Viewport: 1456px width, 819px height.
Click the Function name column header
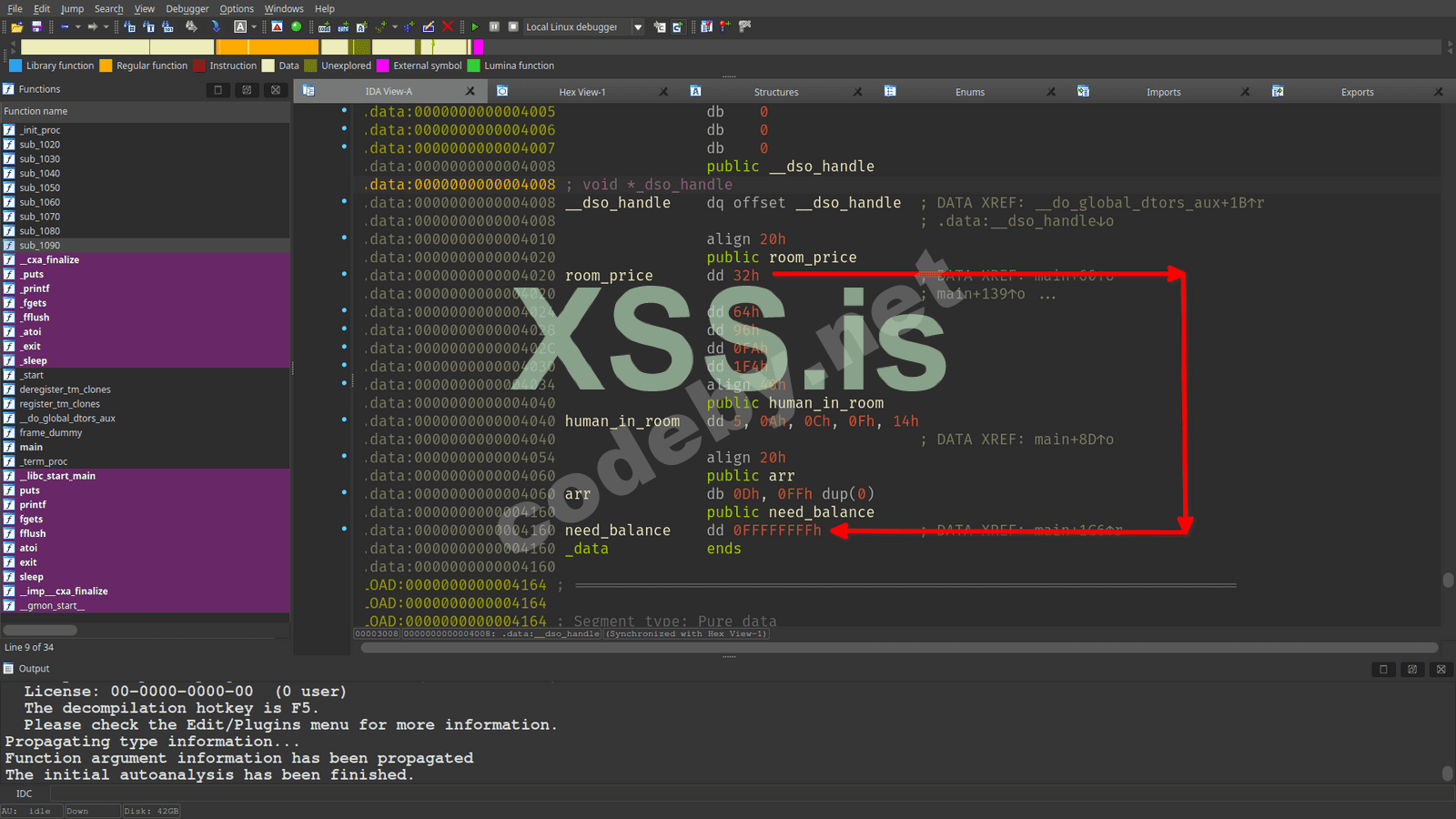click(146, 111)
